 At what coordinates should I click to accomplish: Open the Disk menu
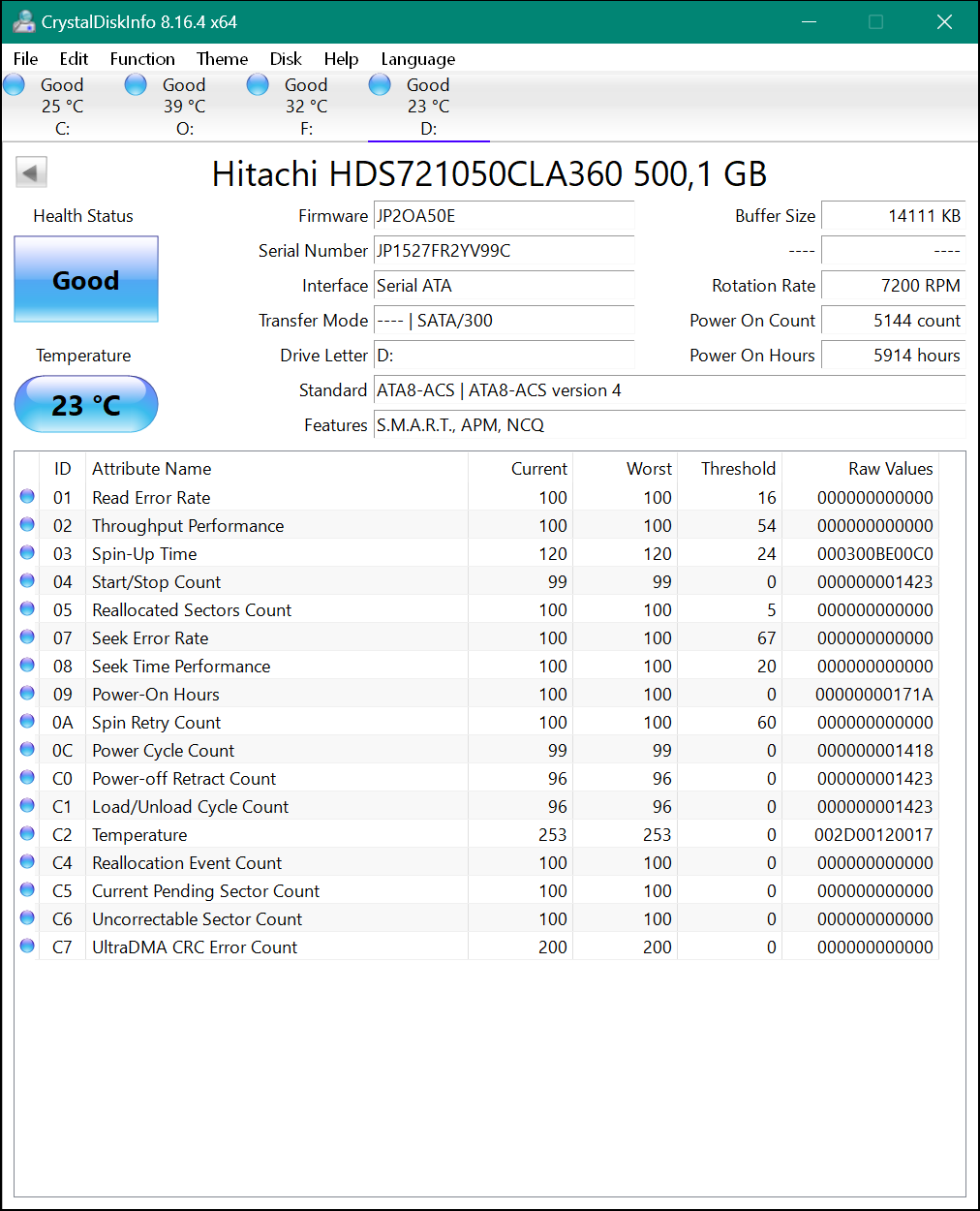[x=286, y=59]
